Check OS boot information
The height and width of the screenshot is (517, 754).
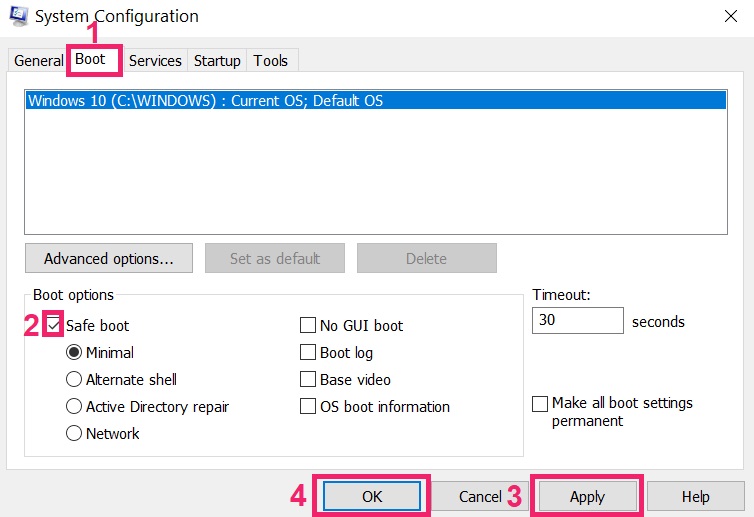(308, 406)
